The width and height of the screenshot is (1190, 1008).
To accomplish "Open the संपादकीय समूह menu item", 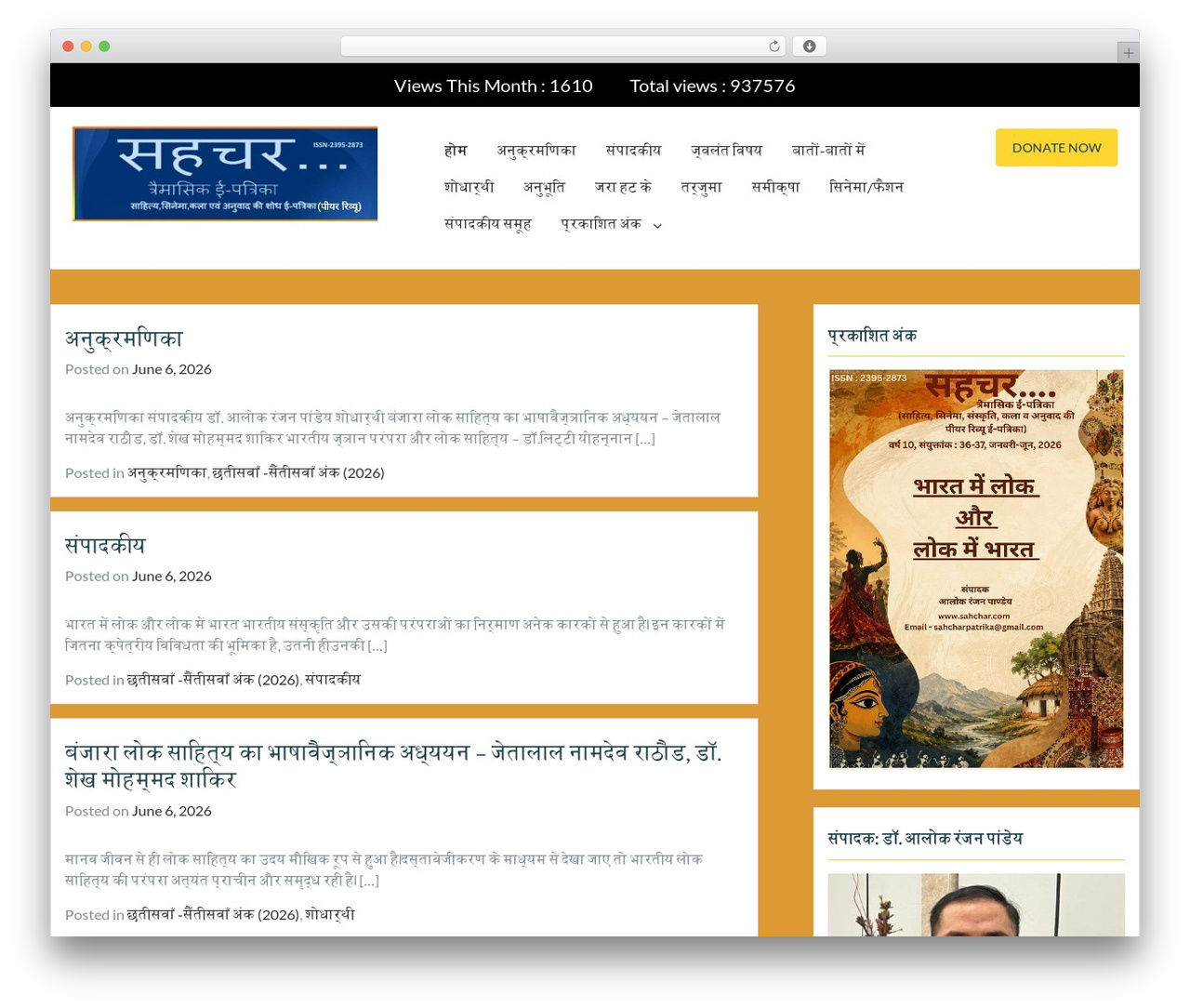I will tap(487, 224).
